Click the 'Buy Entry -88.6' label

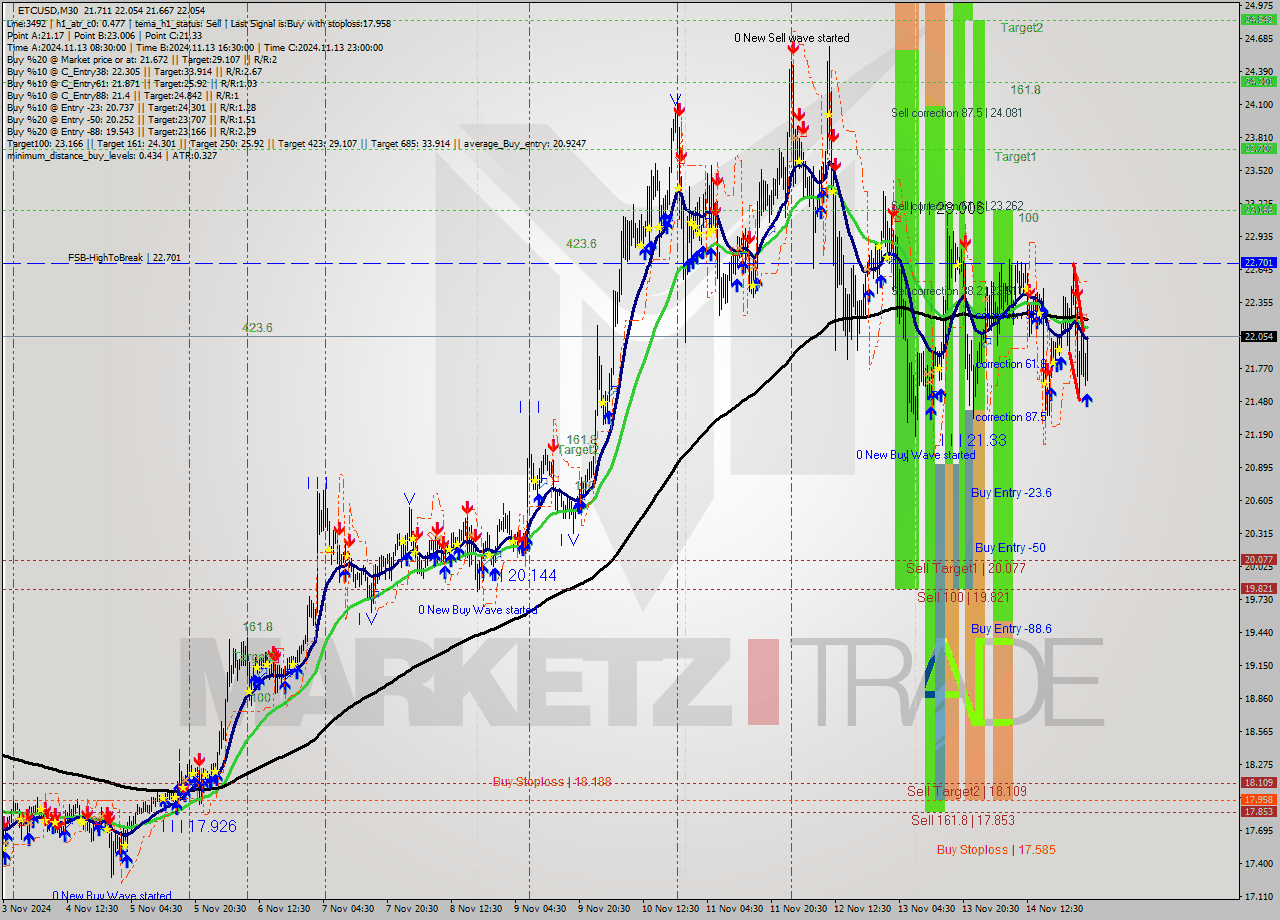1011,629
